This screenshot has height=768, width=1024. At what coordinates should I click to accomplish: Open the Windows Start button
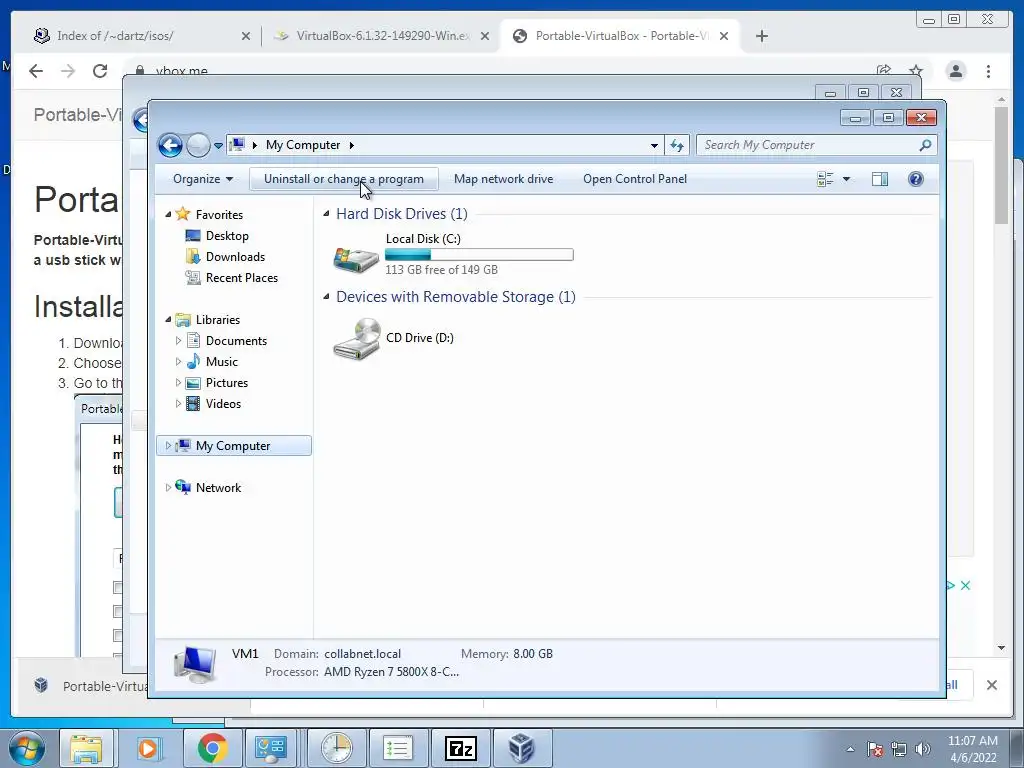tap(26, 748)
